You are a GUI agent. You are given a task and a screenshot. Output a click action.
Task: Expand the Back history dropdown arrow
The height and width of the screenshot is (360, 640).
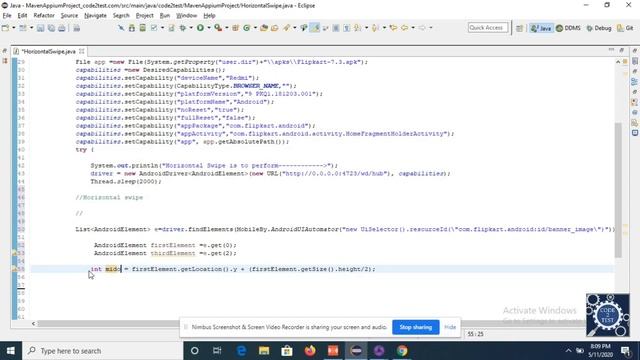point(413,28)
